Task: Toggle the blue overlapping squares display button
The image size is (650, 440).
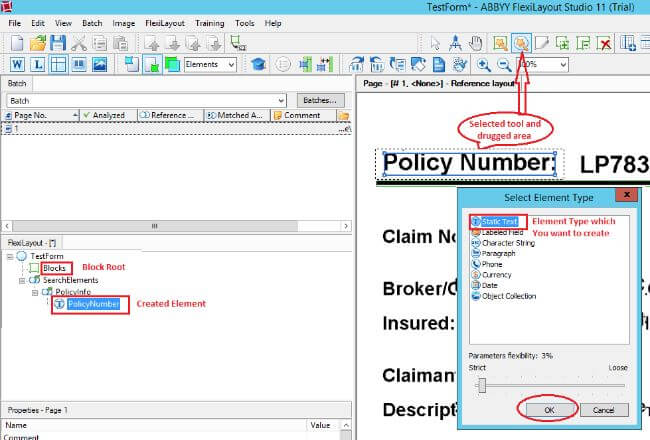Action: (131, 64)
